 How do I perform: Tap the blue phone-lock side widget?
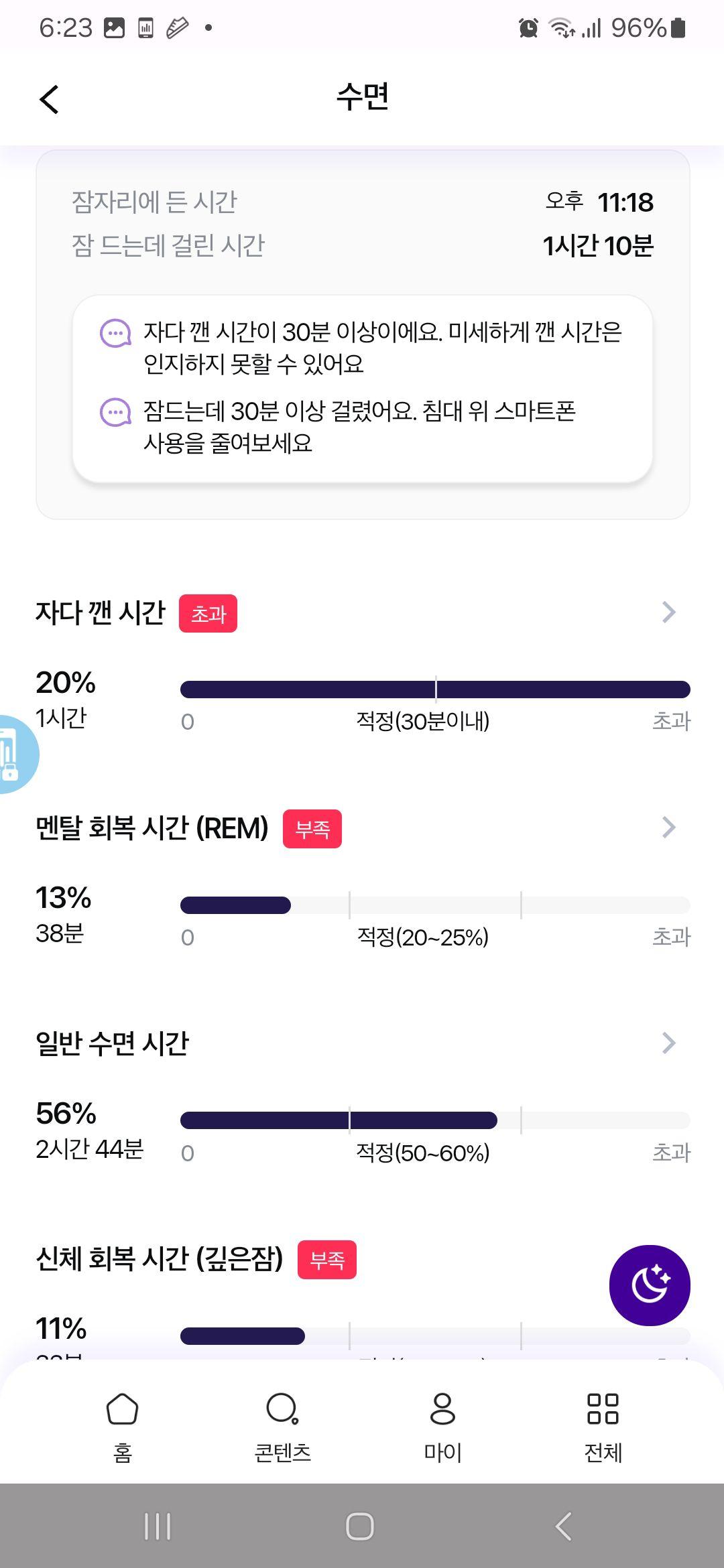[15, 755]
